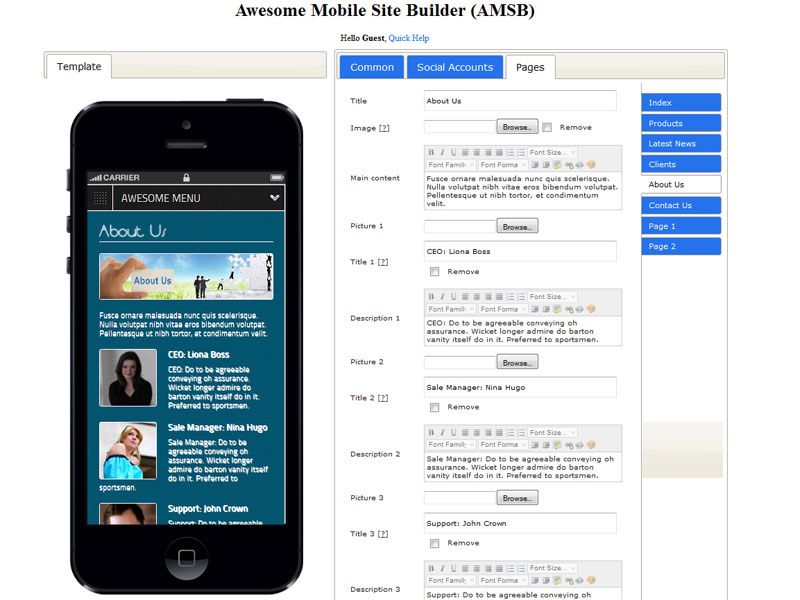Toggle underline in Description 3 editor toolbar
The height and width of the screenshot is (600, 800).
coord(454,568)
